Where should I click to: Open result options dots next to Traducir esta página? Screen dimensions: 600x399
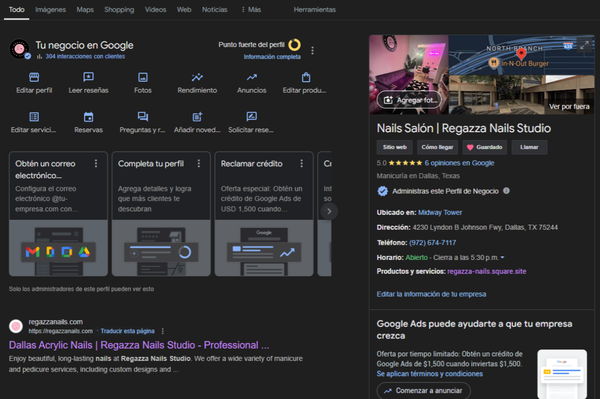tap(163, 331)
